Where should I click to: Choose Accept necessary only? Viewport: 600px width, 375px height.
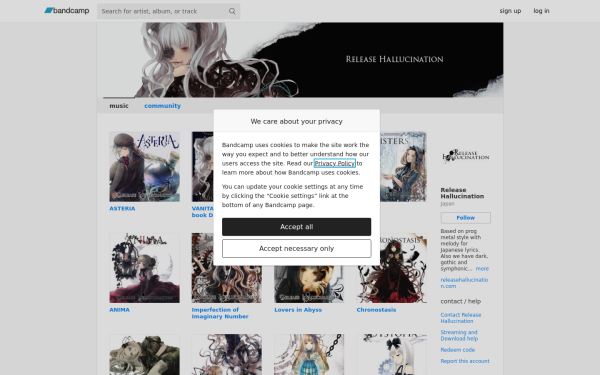[x=297, y=248]
